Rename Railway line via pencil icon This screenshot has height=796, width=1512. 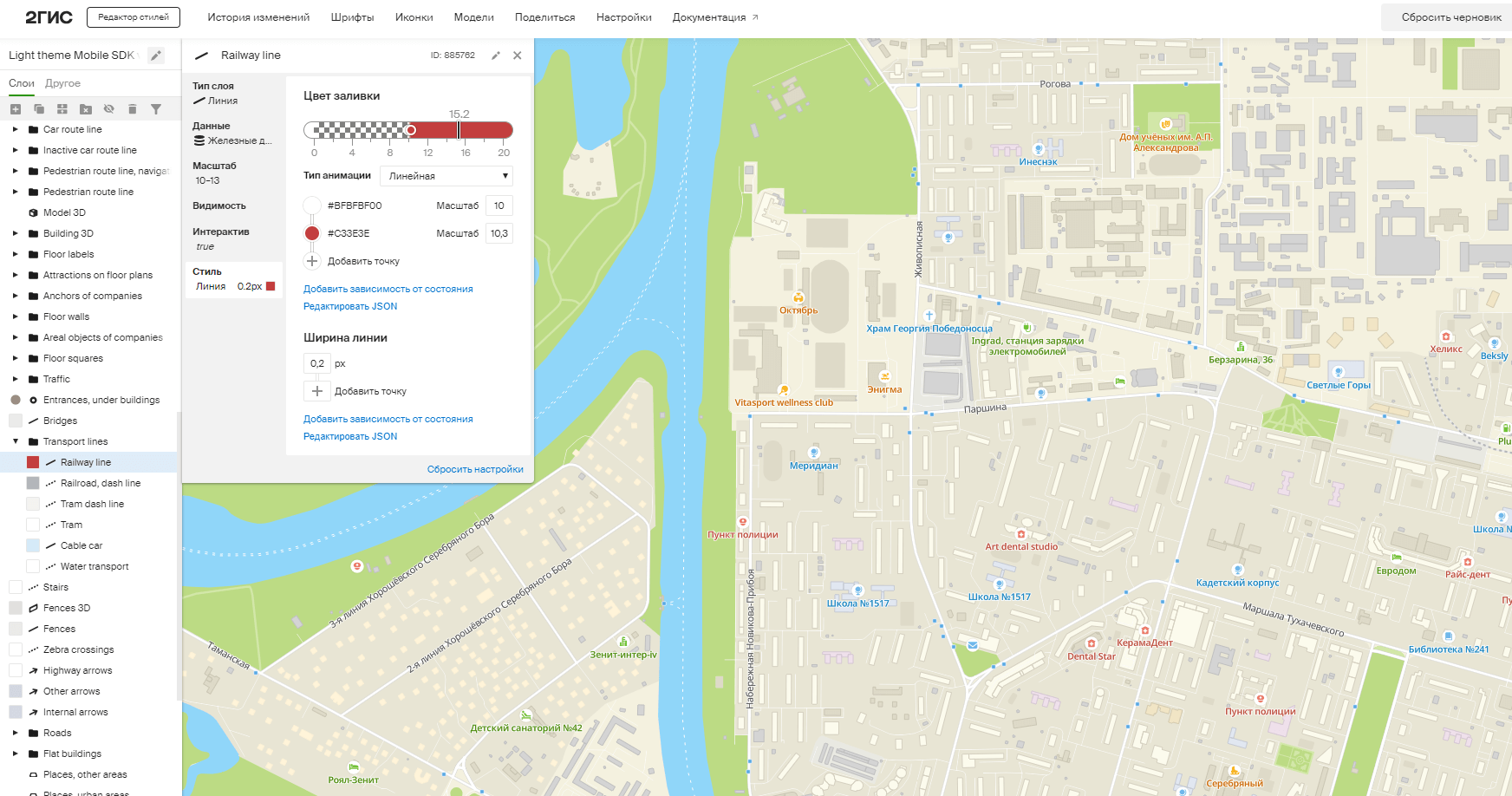click(496, 55)
